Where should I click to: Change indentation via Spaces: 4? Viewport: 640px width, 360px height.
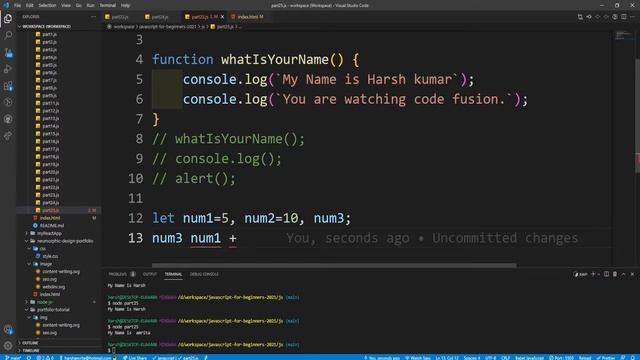[472, 358]
